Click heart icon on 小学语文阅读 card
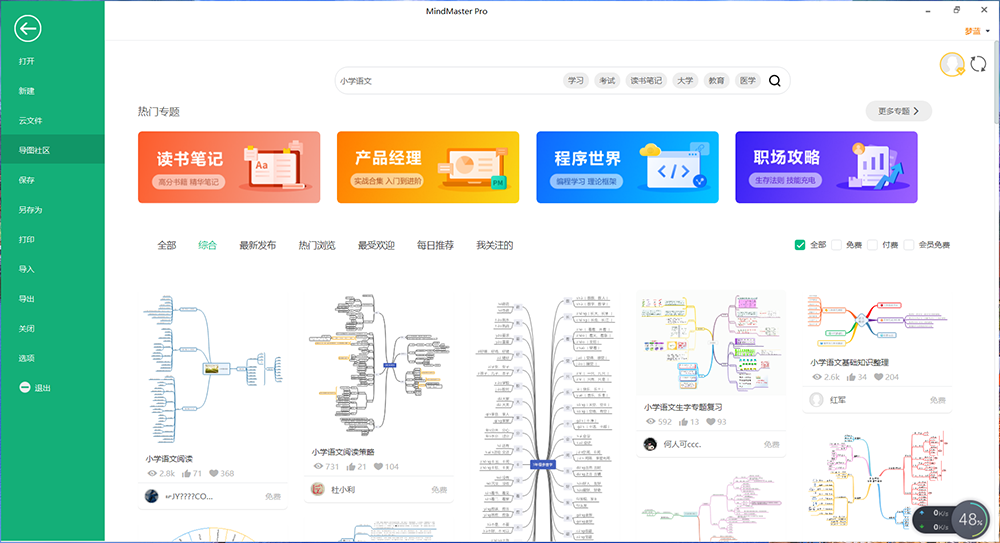The height and width of the screenshot is (543, 1000). 213,473
